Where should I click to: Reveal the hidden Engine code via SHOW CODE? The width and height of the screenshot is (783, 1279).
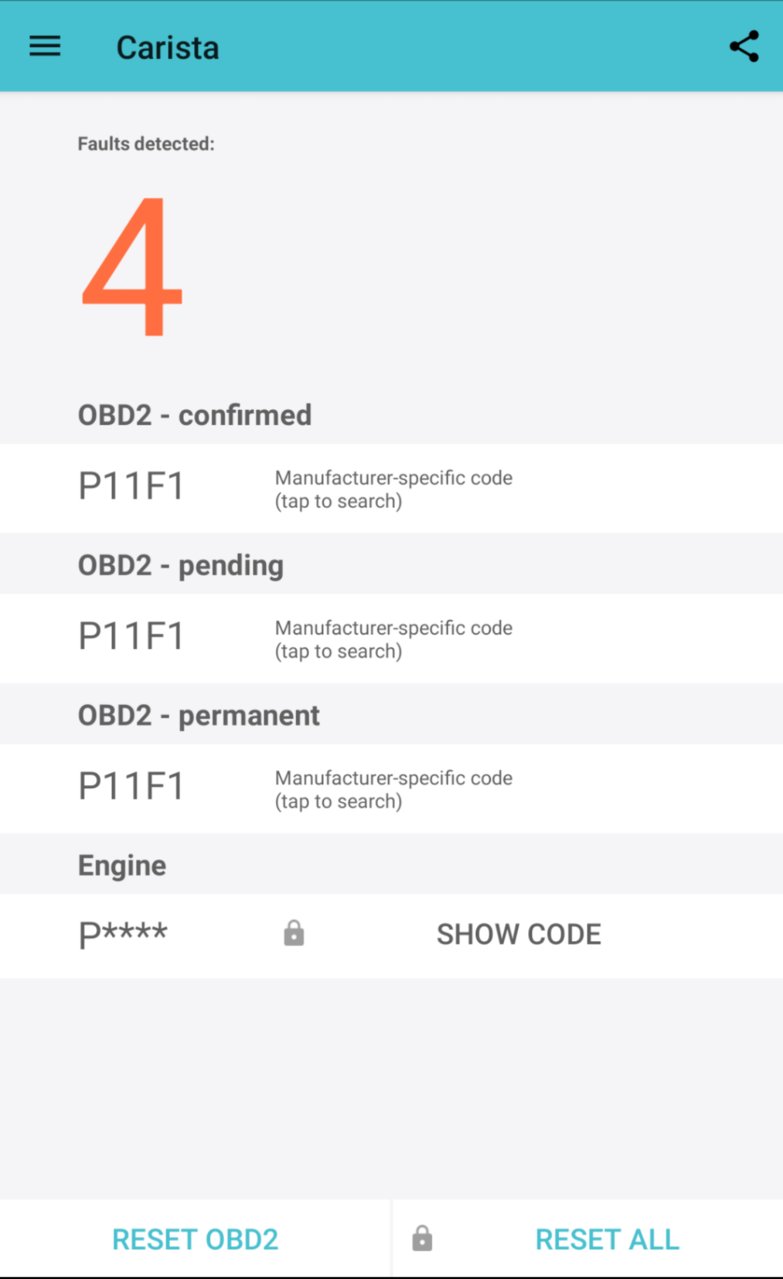click(519, 934)
